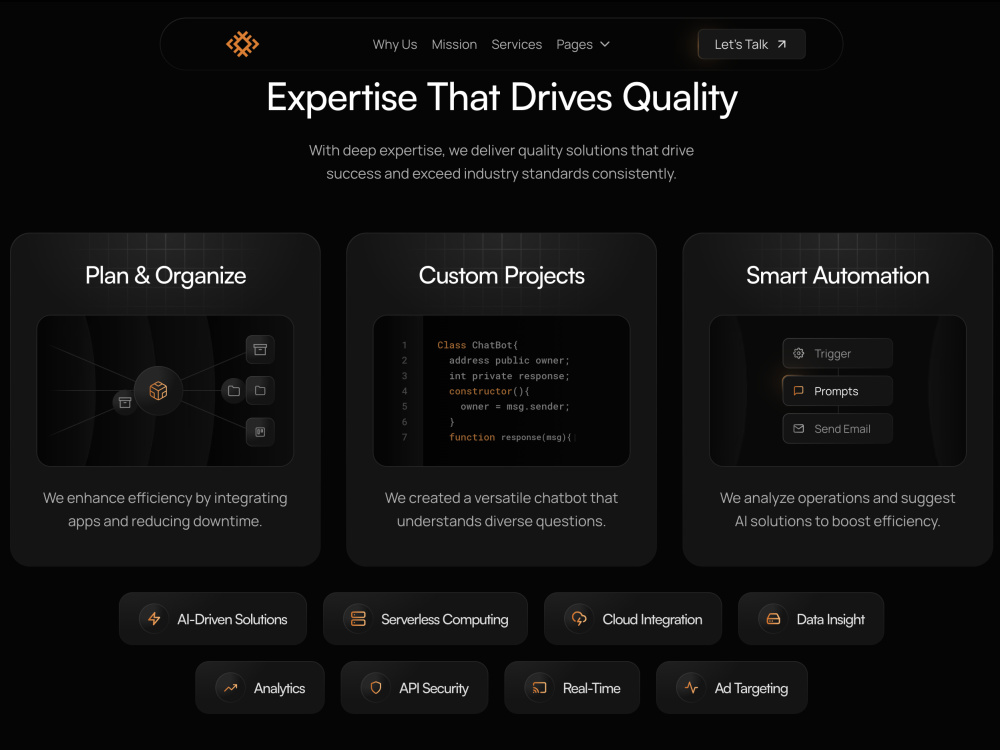Click the pulse icon on the Ad Targeting tag
This screenshot has height=750, width=1000.
(x=691, y=688)
